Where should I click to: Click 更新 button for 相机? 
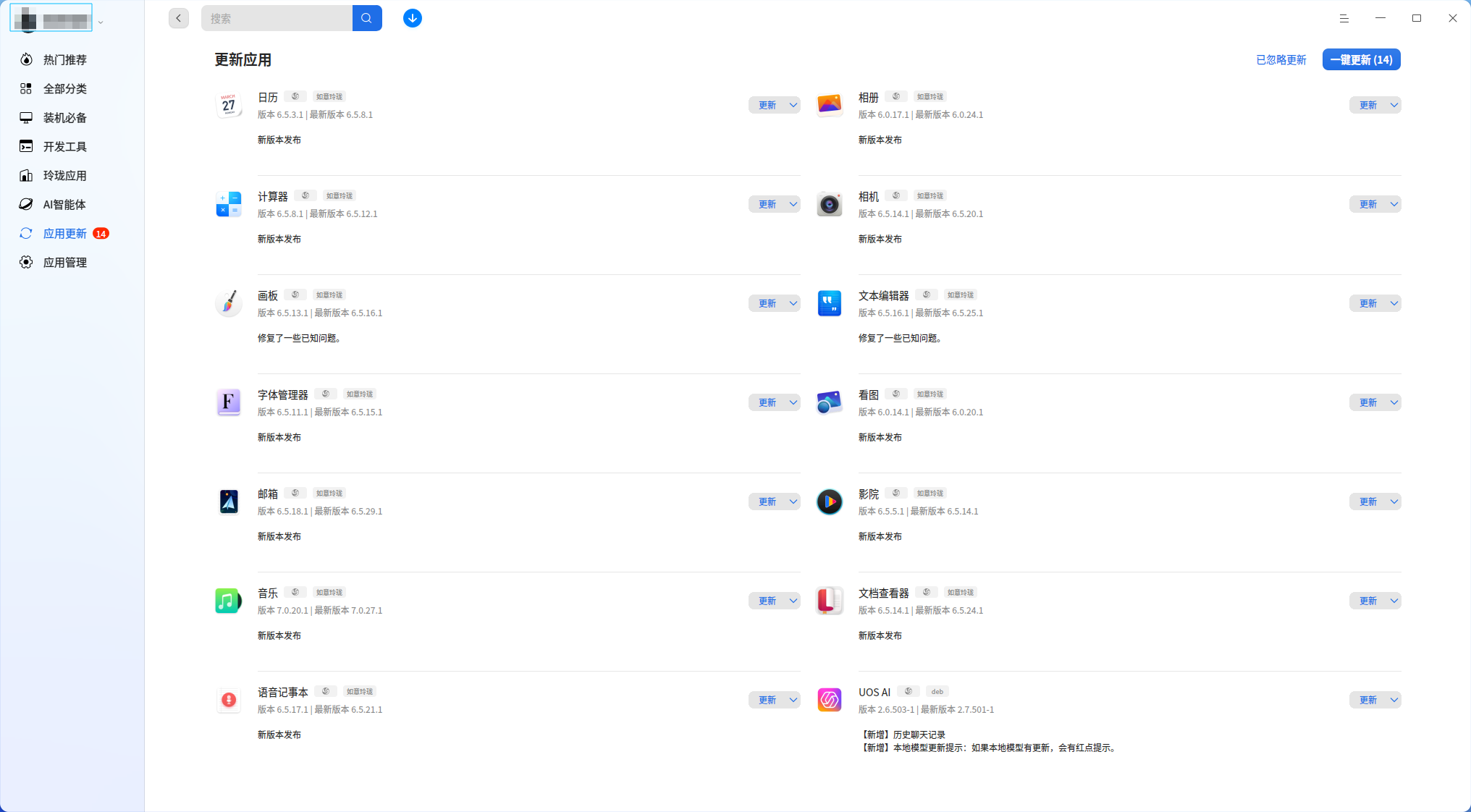[1368, 204]
